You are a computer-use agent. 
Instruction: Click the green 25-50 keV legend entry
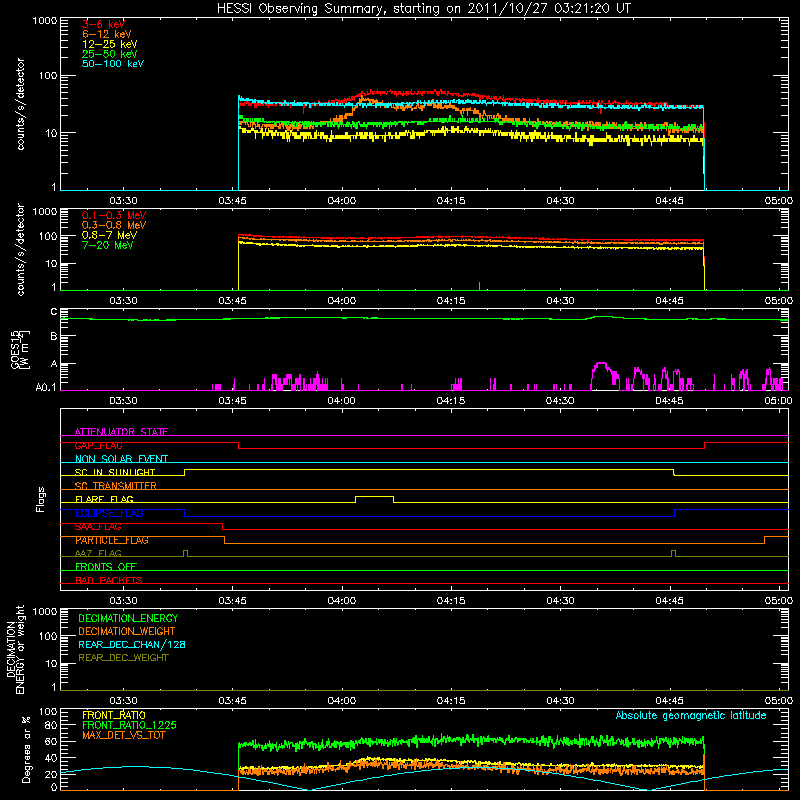(x=110, y=54)
